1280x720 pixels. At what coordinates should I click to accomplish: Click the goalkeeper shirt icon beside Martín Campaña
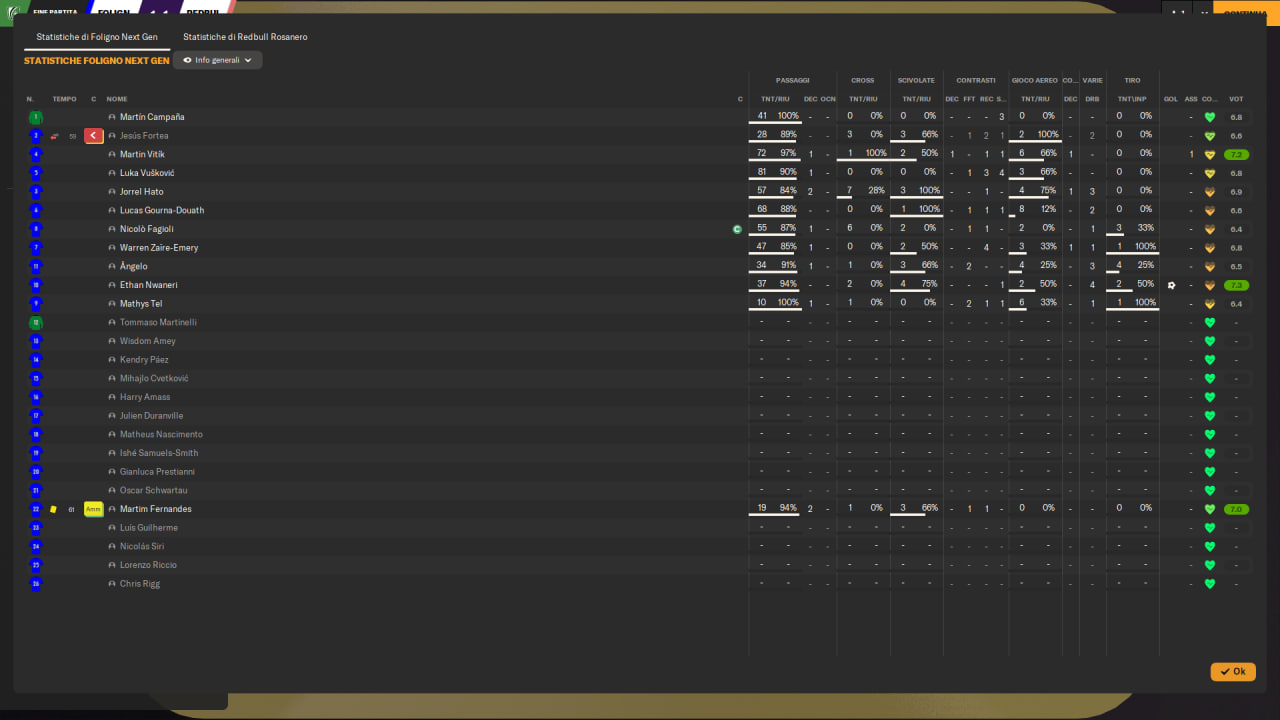36,117
